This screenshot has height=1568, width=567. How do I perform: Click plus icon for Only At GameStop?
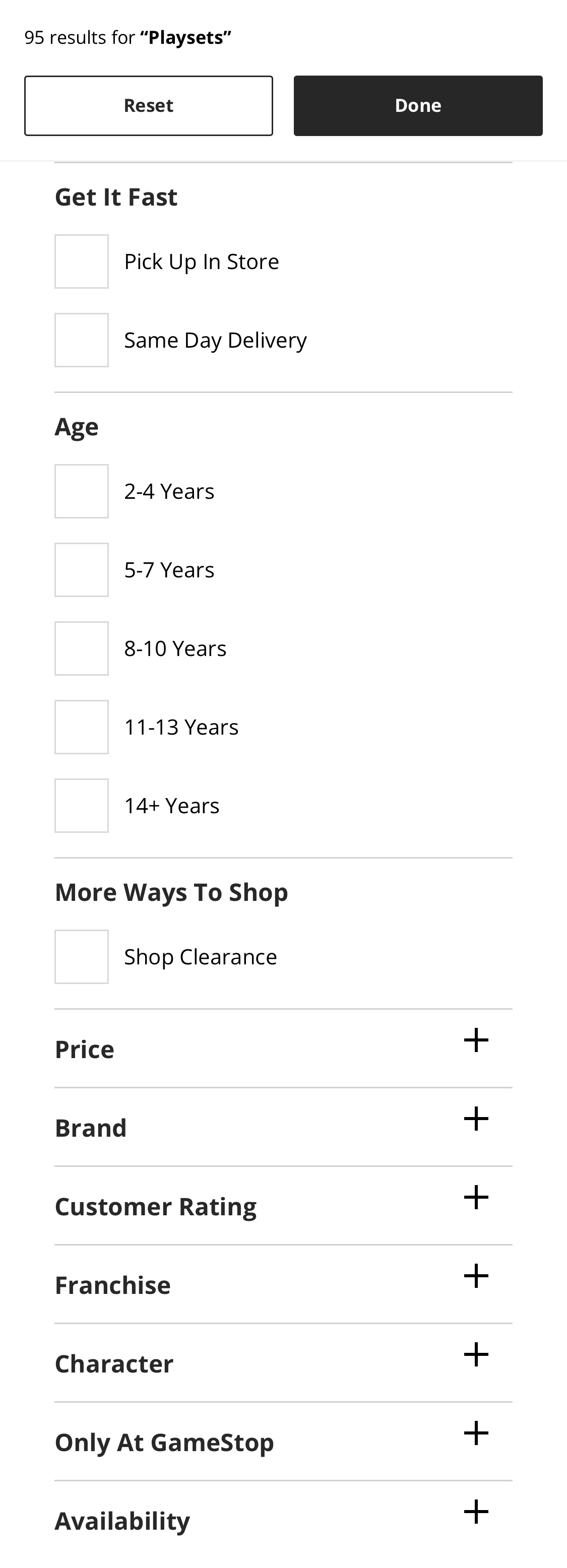[476, 1433]
